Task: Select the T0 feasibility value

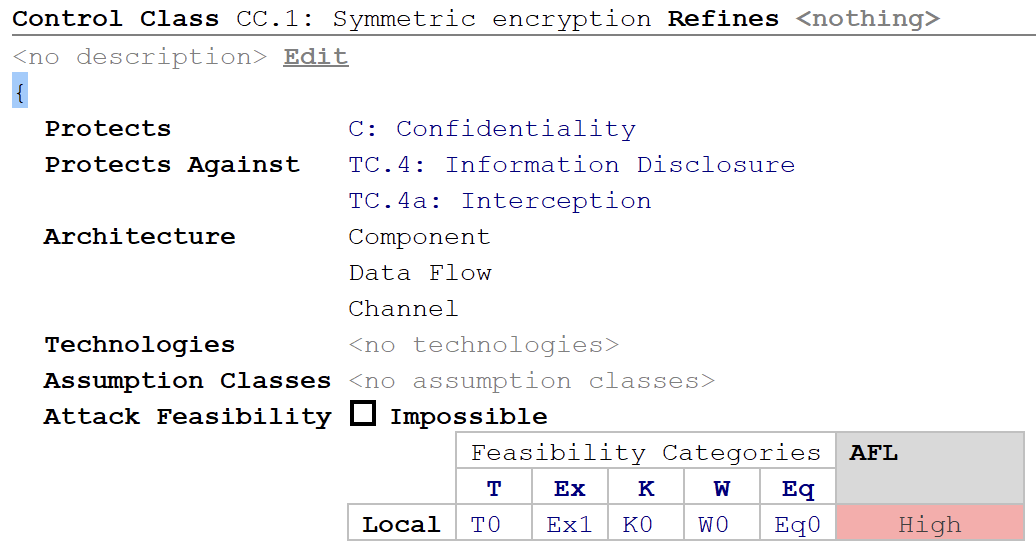Action: (486, 524)
